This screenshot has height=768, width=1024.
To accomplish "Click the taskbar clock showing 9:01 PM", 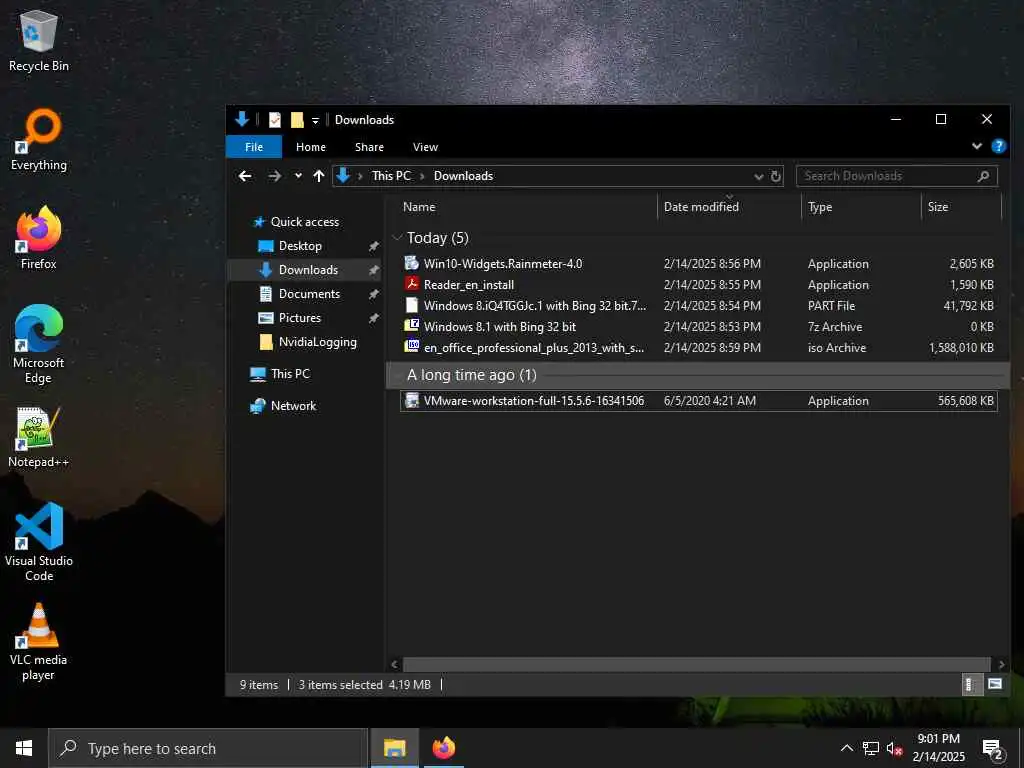I will point(938,748).
